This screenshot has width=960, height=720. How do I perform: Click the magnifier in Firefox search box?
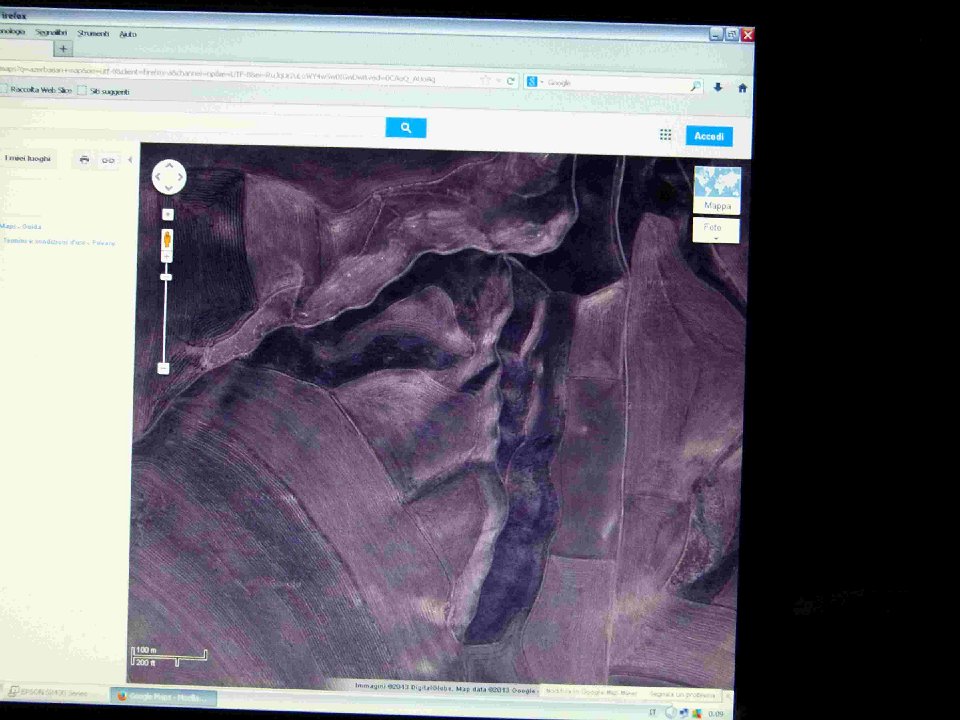[695, 86]
